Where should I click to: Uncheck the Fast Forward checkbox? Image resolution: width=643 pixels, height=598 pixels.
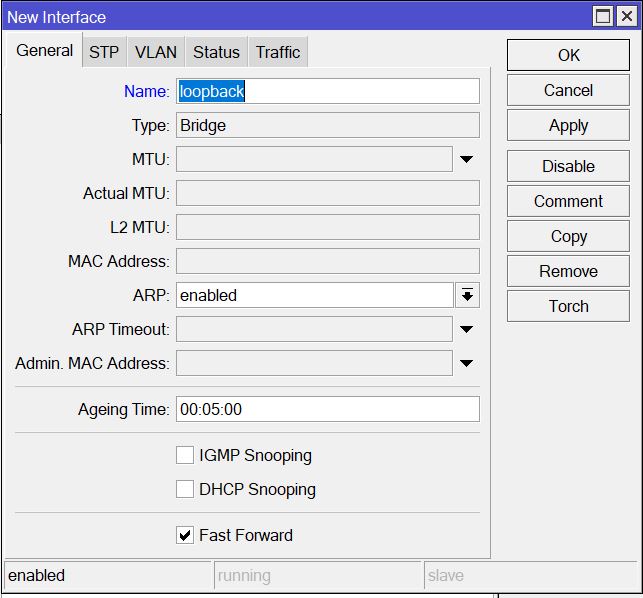pyautogui.click(x=185, y=535)
